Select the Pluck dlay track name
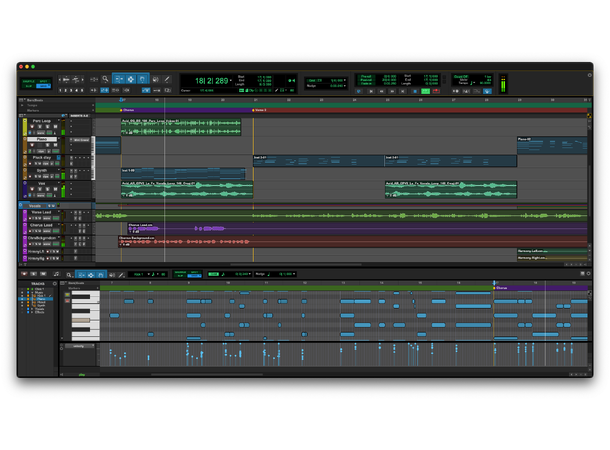Image resolution: width=610 pixels, height=450 pixels. click(42, 158)
